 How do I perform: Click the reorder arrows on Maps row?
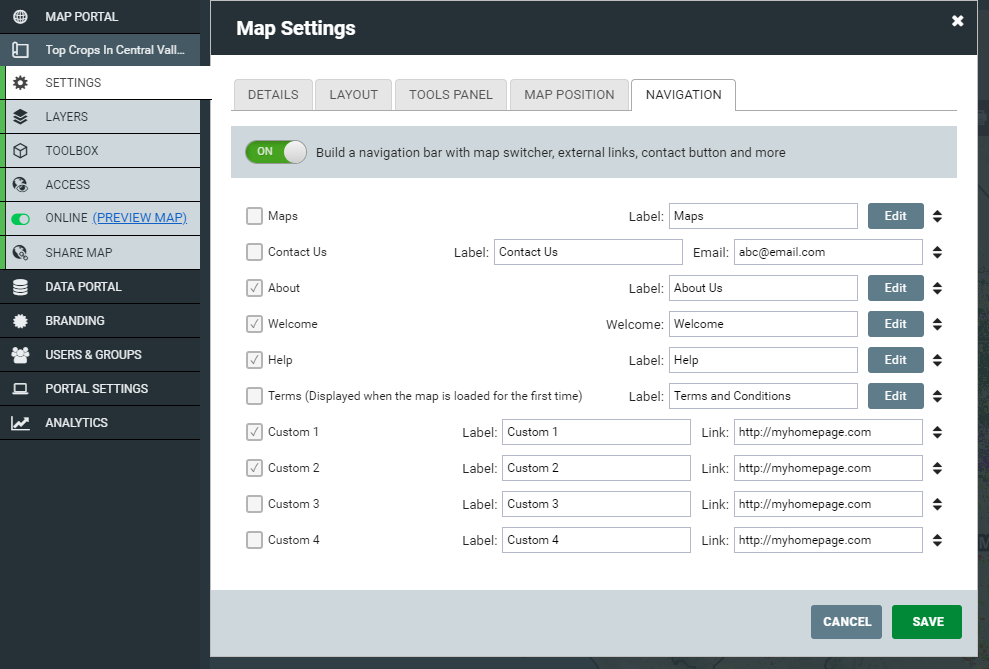click(937, 216)
